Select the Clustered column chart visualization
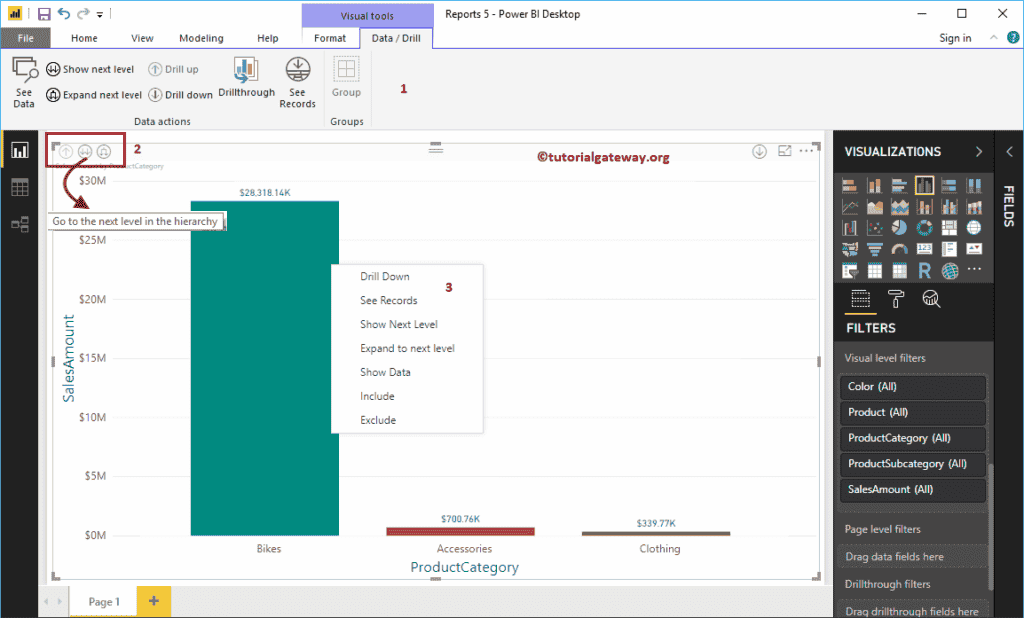The image size is (1024, 618). [924, 186]
